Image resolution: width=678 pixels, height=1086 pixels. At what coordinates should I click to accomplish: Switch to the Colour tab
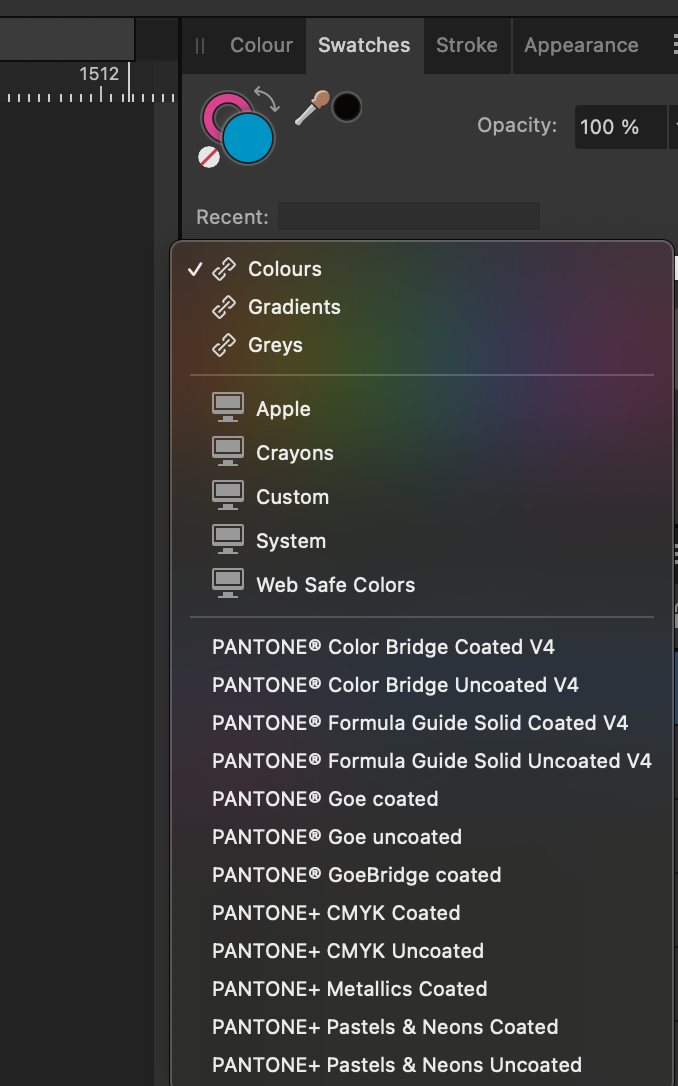261,45
